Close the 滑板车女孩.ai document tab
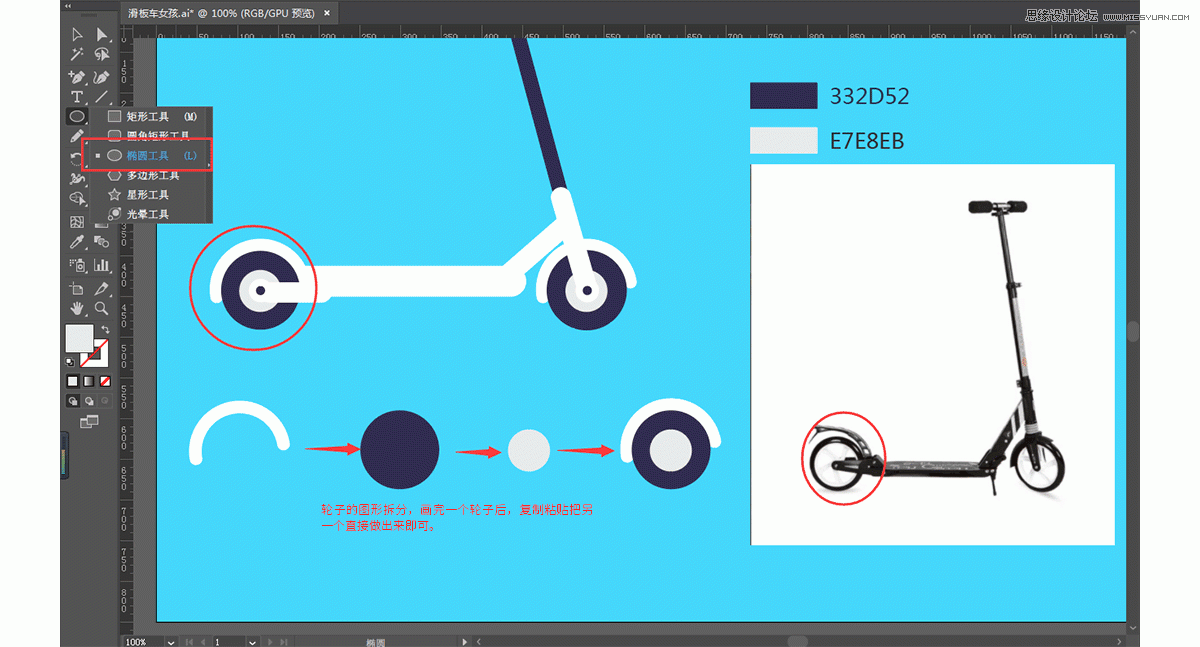This screenshot has width=1200, height=647. (x=327, y=13)
